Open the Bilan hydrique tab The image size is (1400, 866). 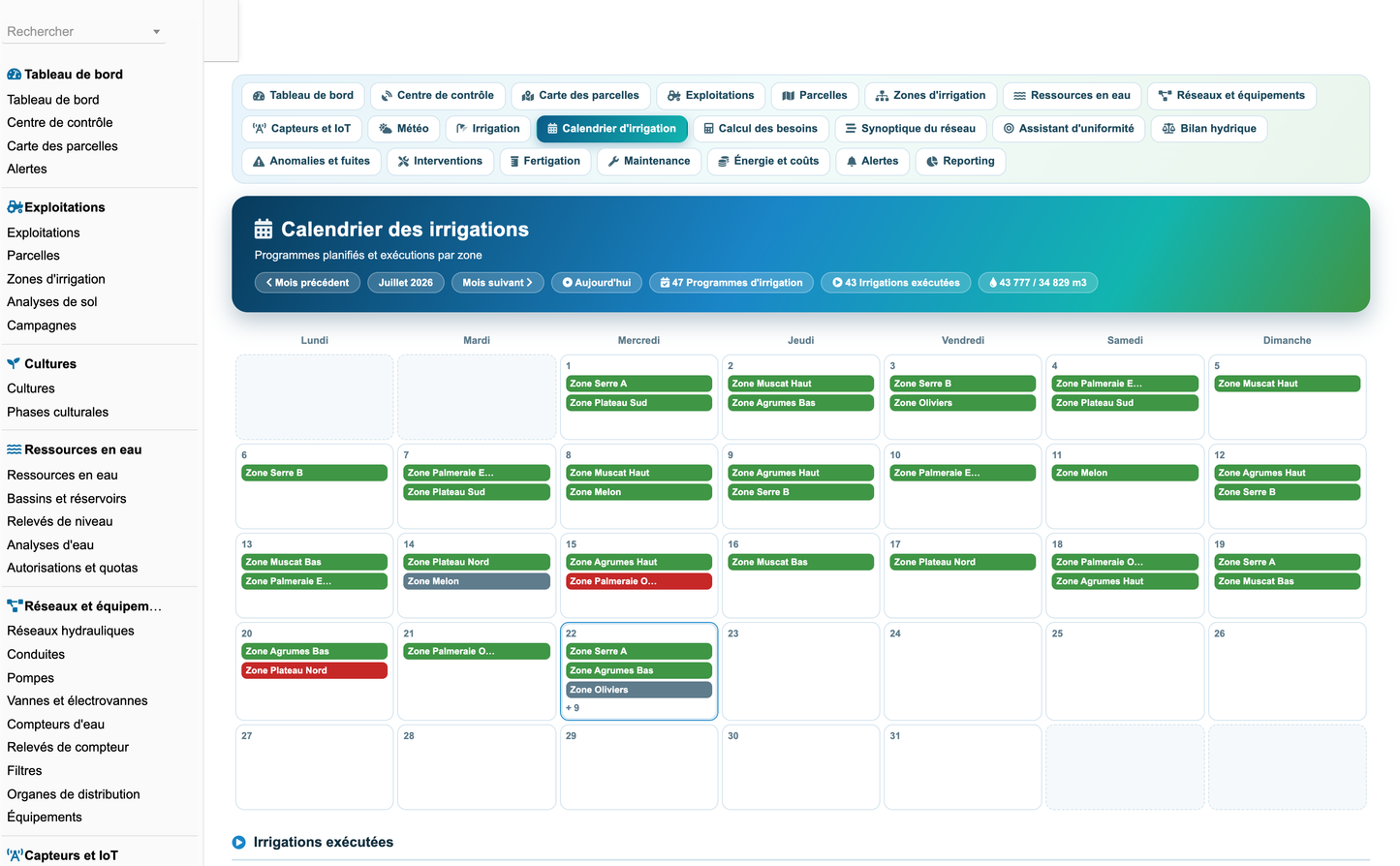[1209, 129]
